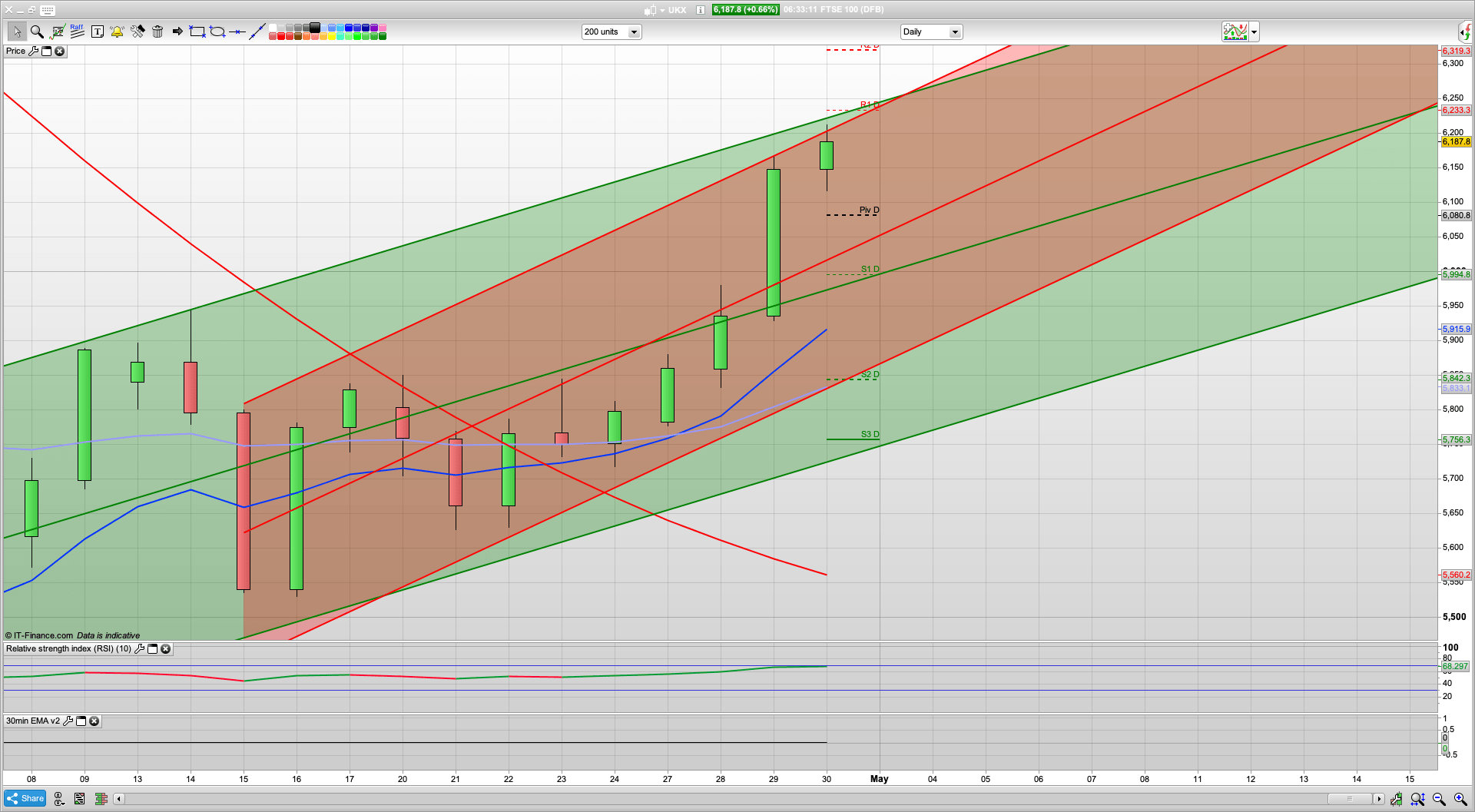Screen dimensions: 1475x812
Task: Expand the chart style dropdown arrow
Action: (1254, 31)
